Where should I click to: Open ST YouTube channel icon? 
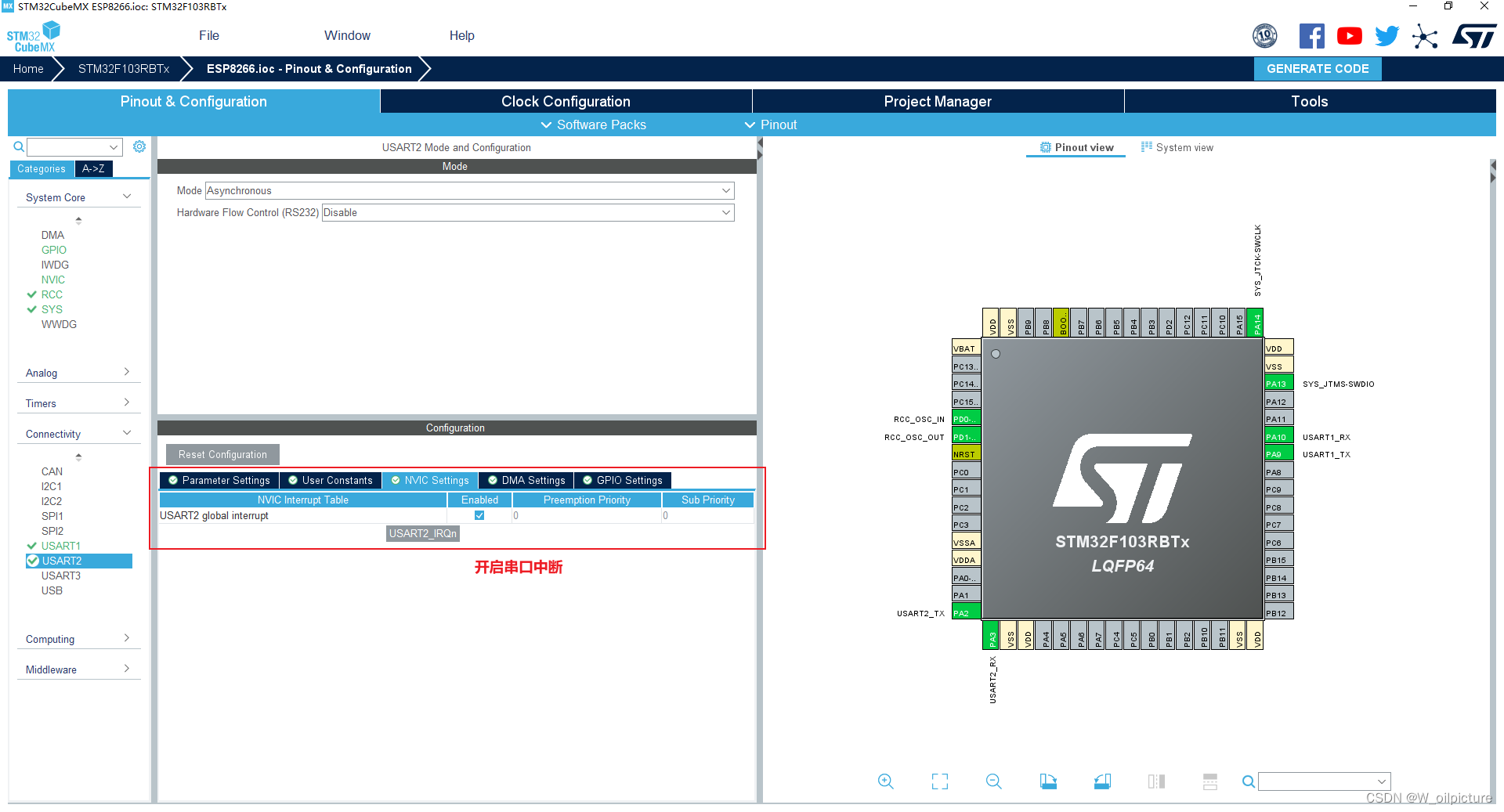click(x=1349, y=36)
